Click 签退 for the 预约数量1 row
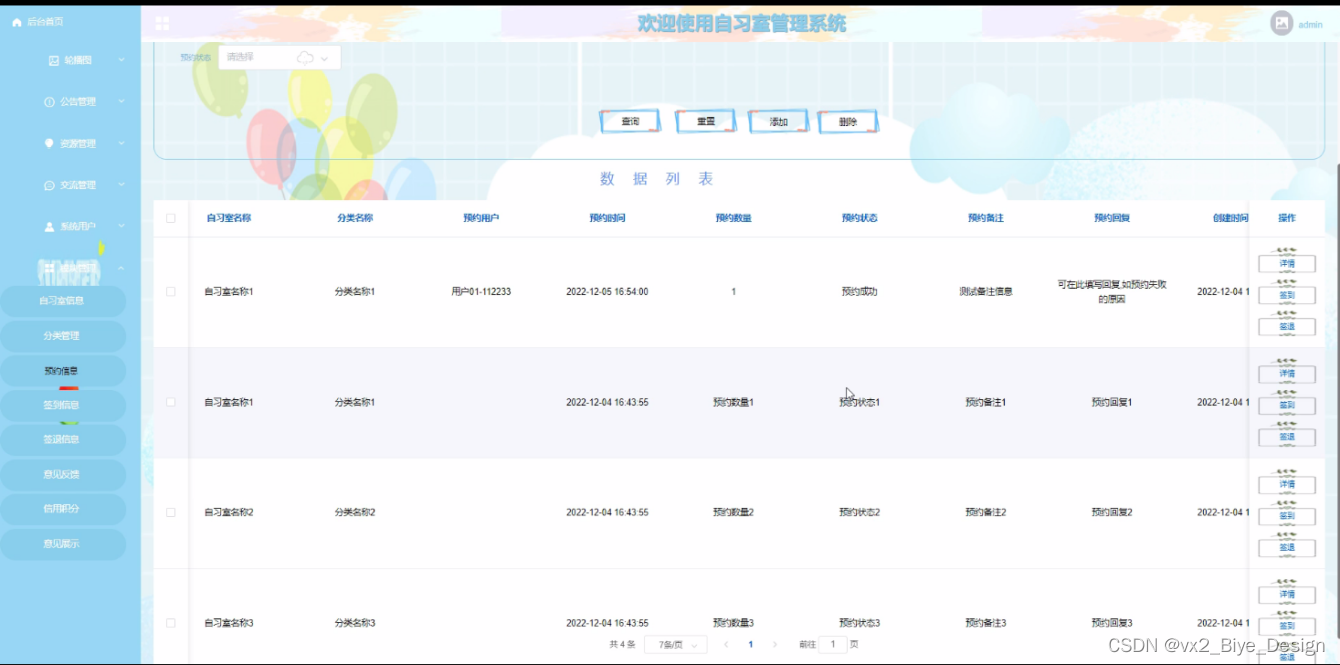 (x=1287, y=437)
